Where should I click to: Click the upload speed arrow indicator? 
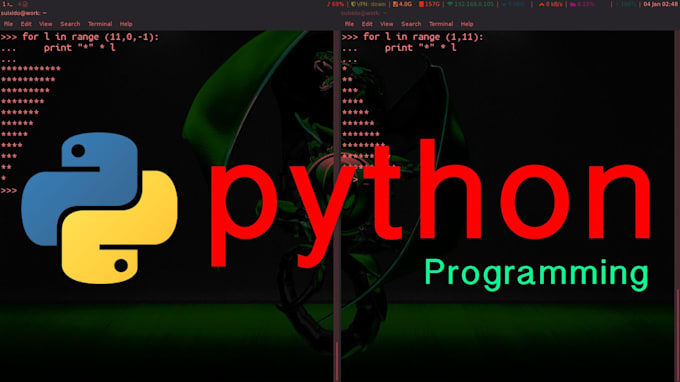tap(550, 4)
